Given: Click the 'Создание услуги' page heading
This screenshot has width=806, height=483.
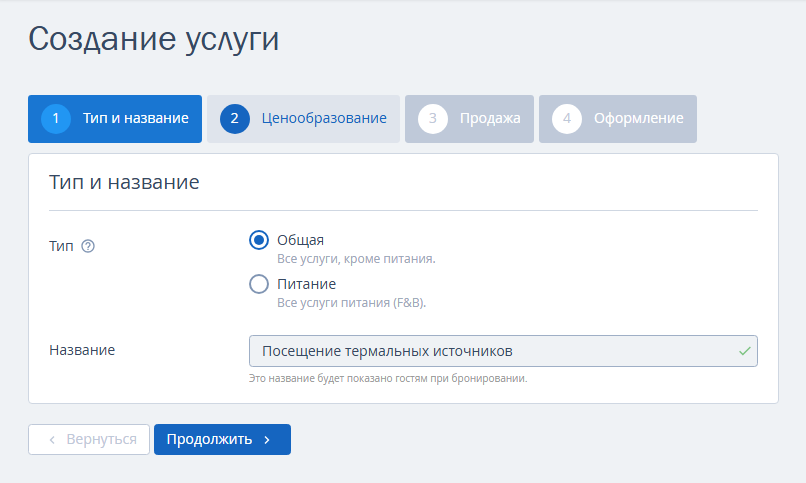Looking at the screenshot, I should point(154,39).
